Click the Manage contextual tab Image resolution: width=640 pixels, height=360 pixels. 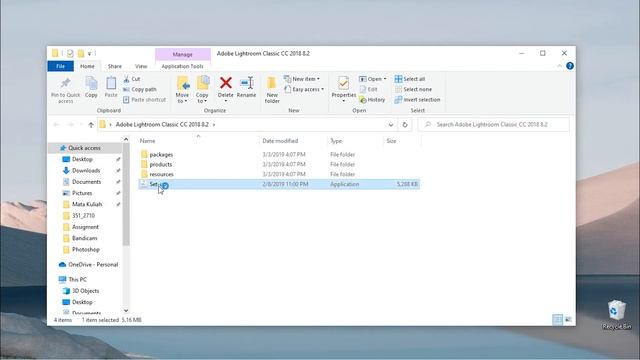point(182,54)
